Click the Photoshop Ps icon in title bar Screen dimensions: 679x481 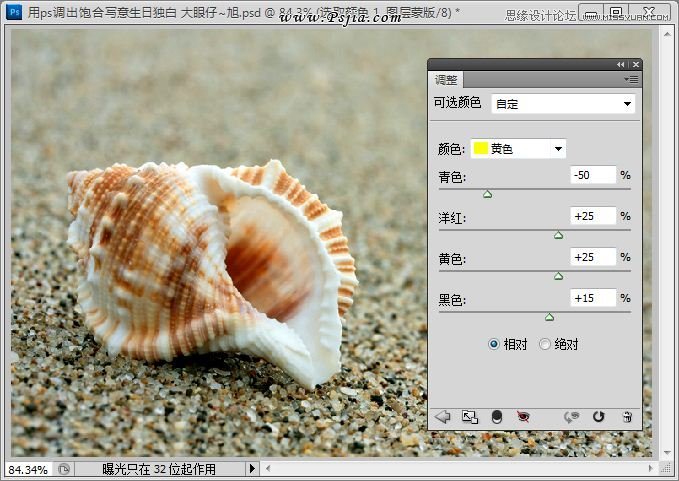click(x=14, y=11)
